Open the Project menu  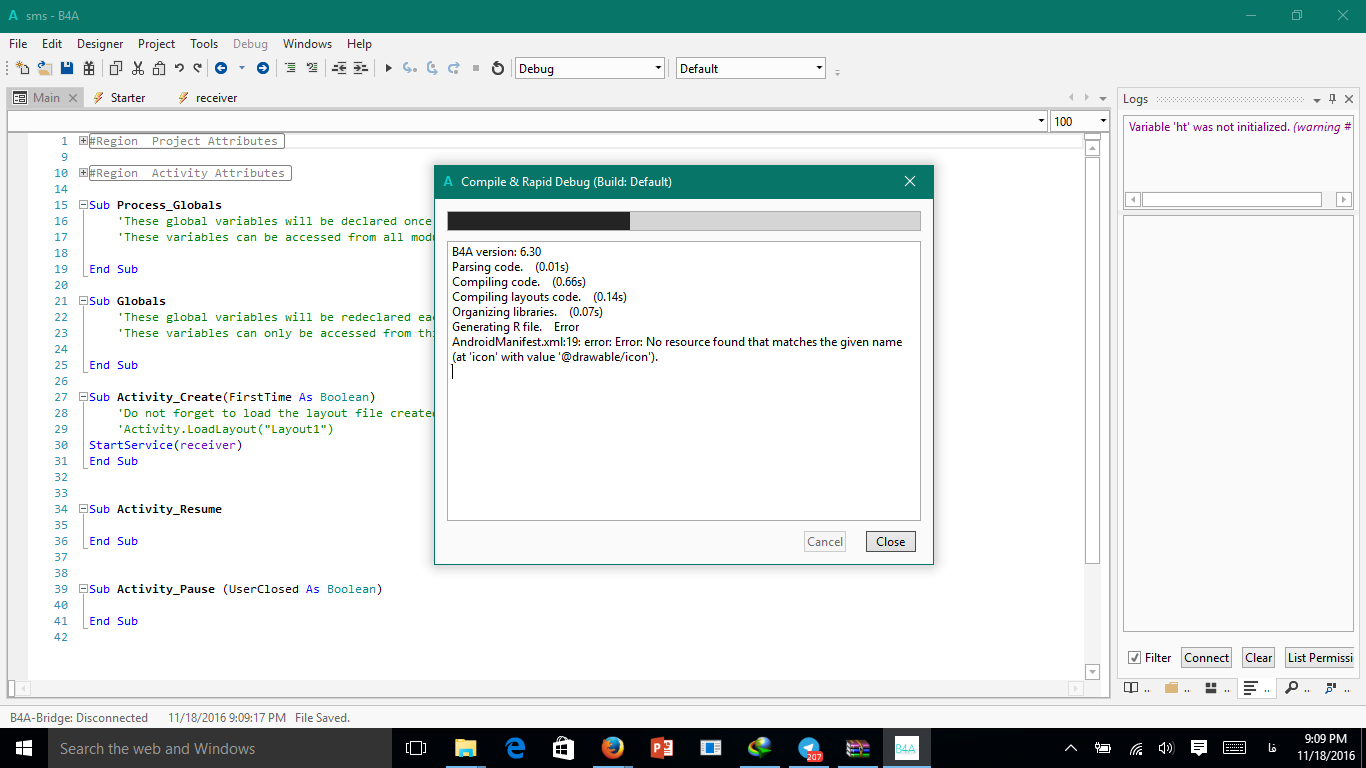pos(156,44)
